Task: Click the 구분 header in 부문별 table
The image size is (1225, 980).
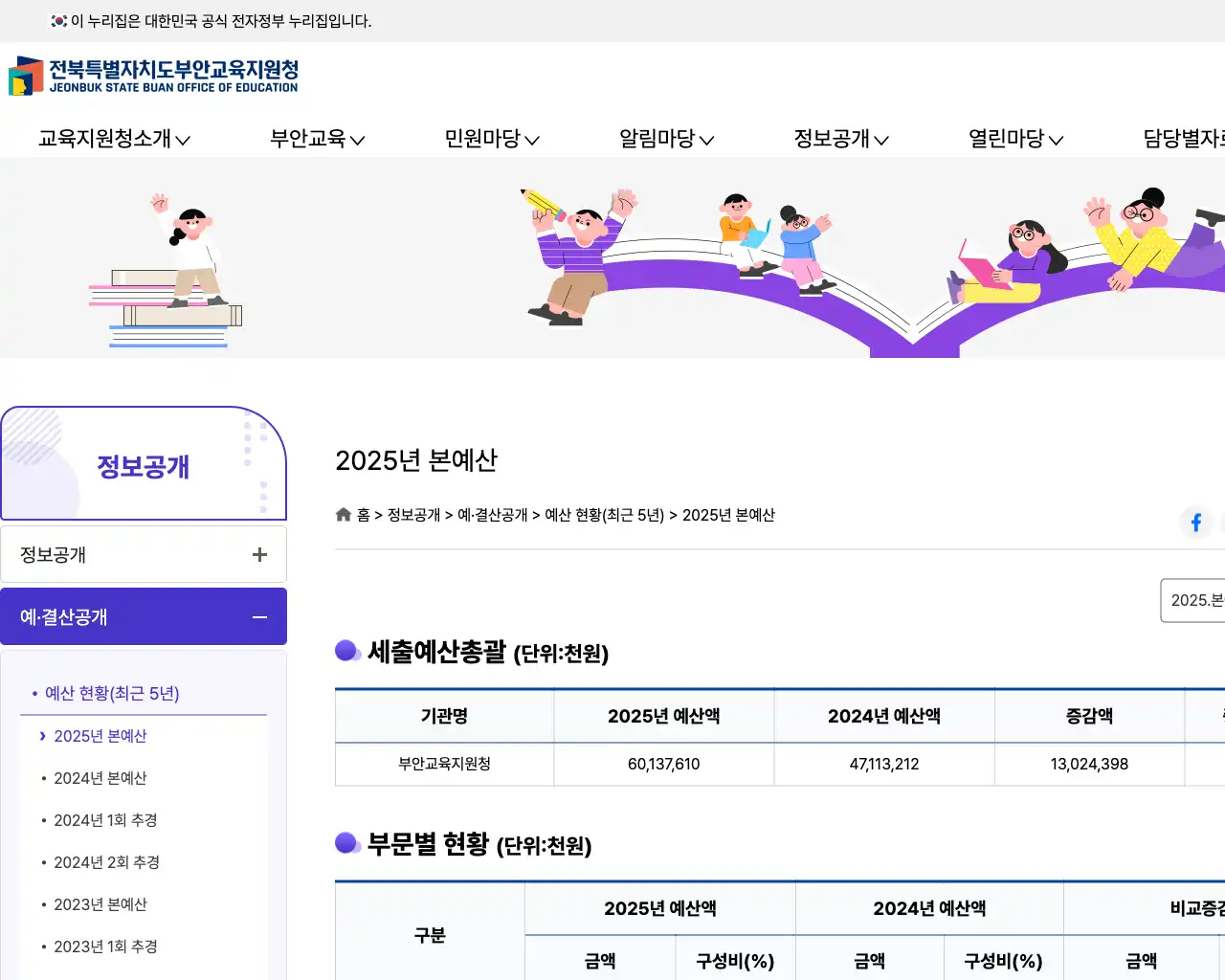Action: (x=430, y=935)
